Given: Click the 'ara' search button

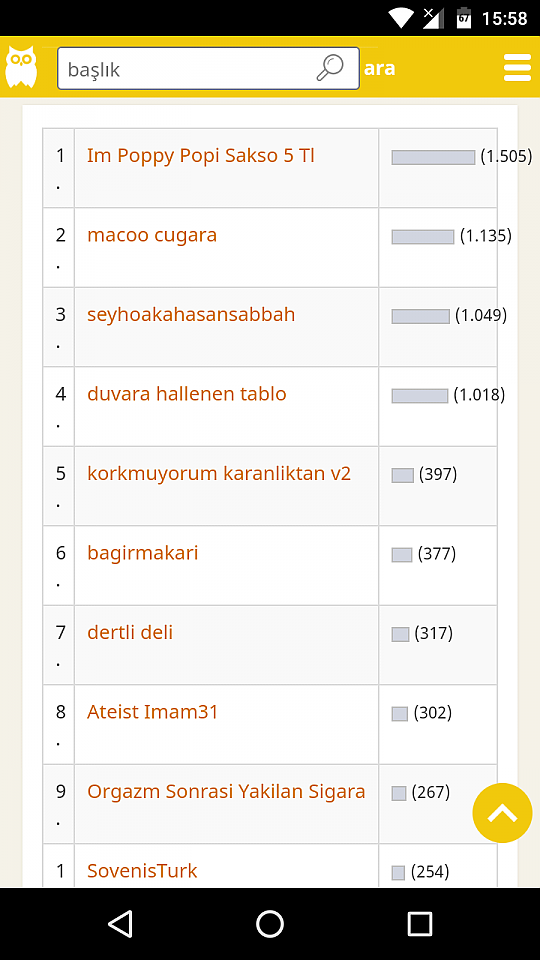Looking at the screenshot, I should (x=380, y=68).
